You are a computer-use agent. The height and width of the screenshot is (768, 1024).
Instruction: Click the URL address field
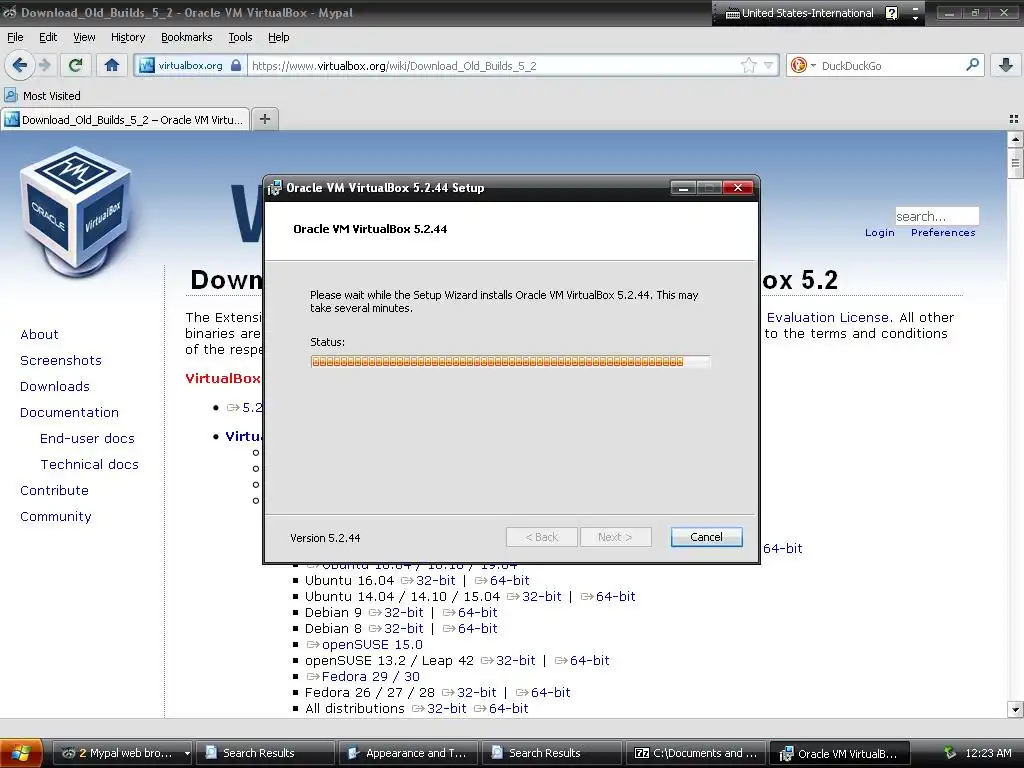494,65
